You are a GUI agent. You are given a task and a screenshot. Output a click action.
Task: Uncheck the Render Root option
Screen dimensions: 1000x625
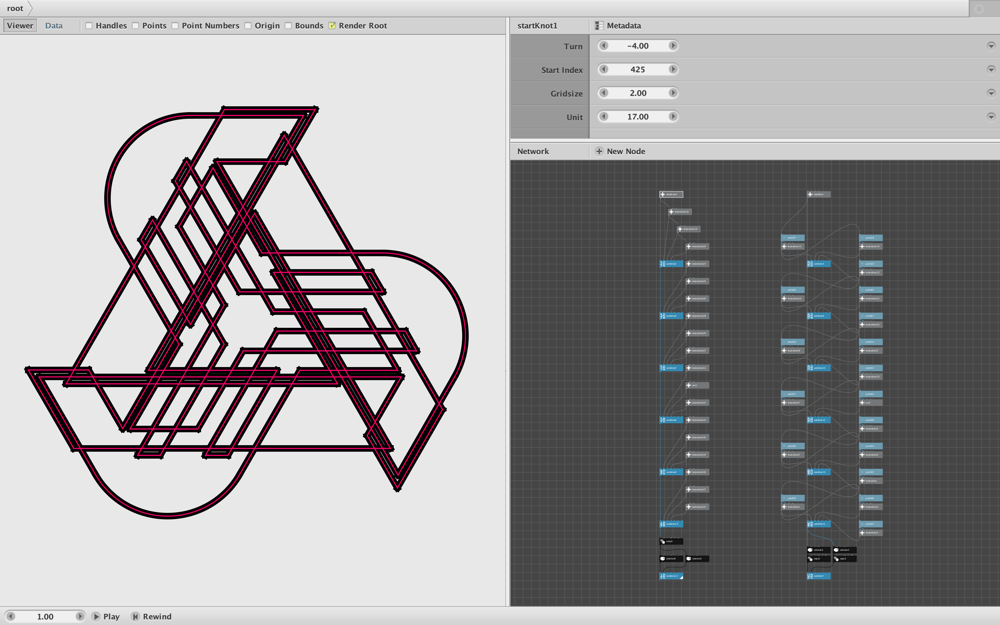pos(332,26)
